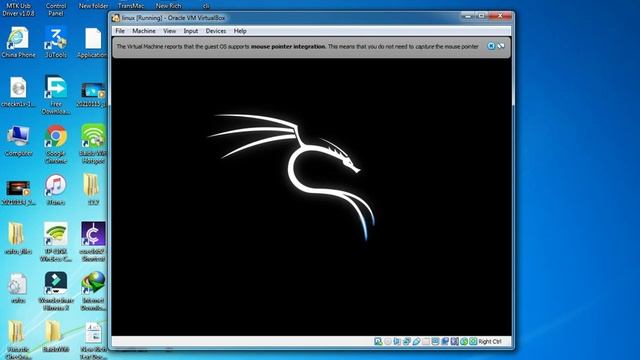Select the gear settings file icon
The height and width of the screenshot is (360, 640).
click(x=18, y=288)
